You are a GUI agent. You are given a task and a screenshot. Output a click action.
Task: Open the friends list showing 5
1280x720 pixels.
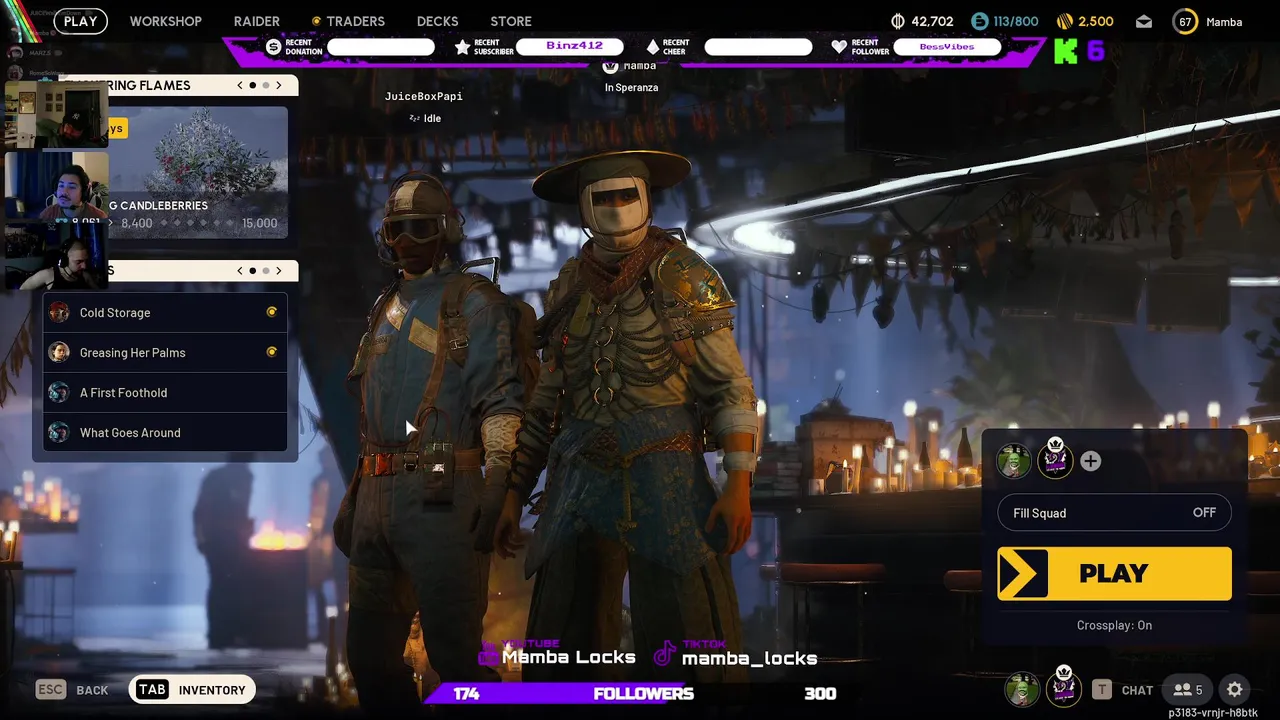(x=1188, y=690)
